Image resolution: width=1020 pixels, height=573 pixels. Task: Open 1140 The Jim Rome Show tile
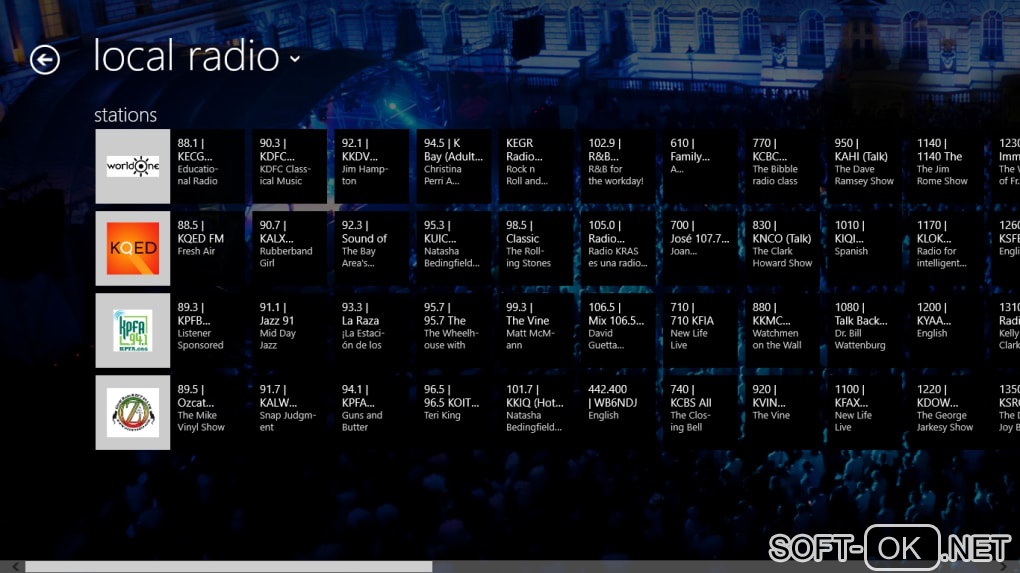click(946, 167)
